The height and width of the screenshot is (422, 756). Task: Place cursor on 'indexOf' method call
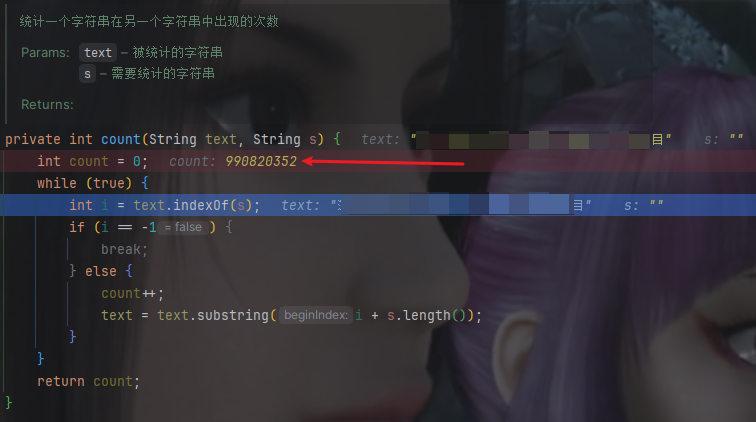click(201, 205)
